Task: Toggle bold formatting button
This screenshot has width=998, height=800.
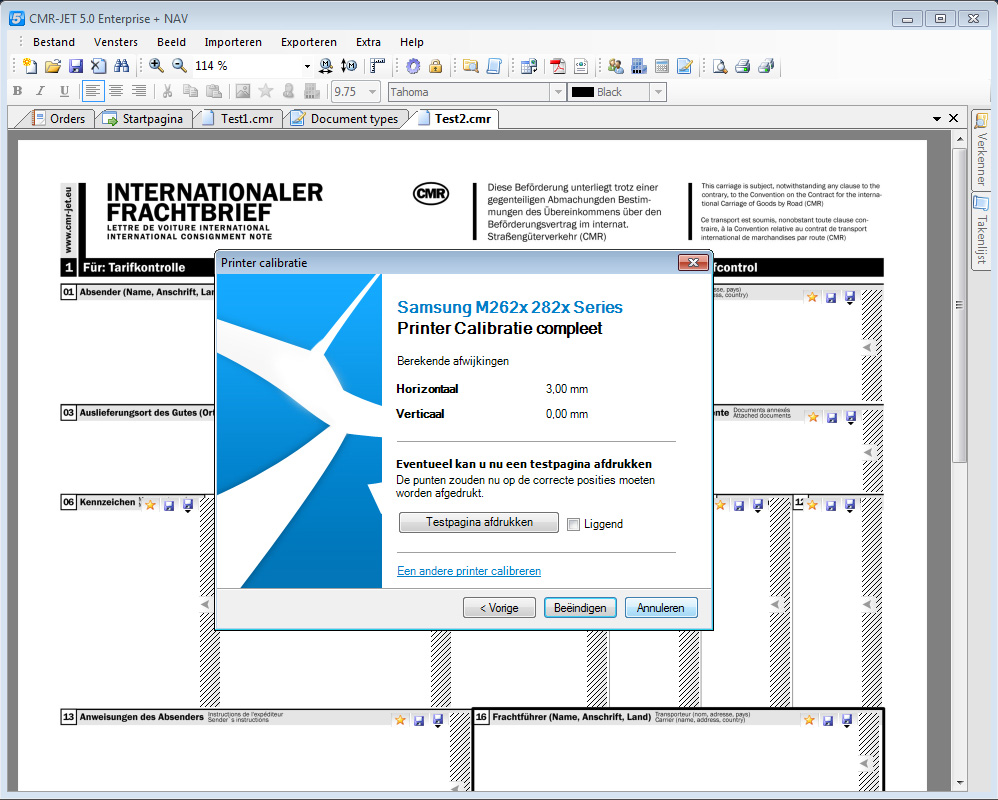Action: (17, 92)
